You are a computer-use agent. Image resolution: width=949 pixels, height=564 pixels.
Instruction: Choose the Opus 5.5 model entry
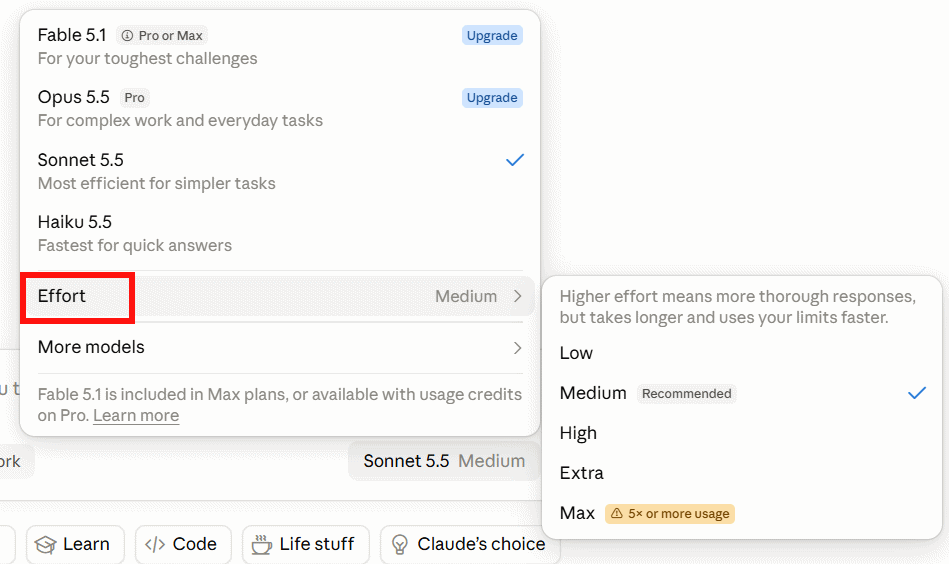(x=280, y=108)
